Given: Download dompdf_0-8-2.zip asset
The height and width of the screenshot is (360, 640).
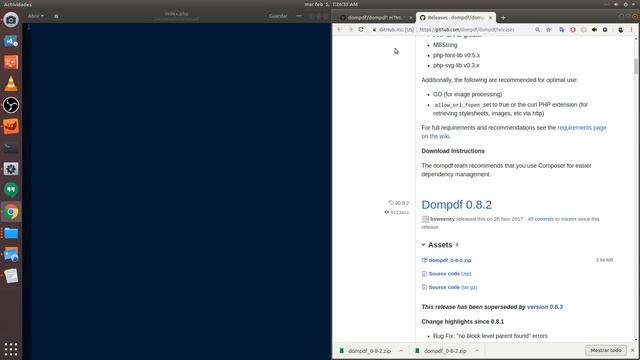Looking at the screenshot, I should (x=450, y=260).
